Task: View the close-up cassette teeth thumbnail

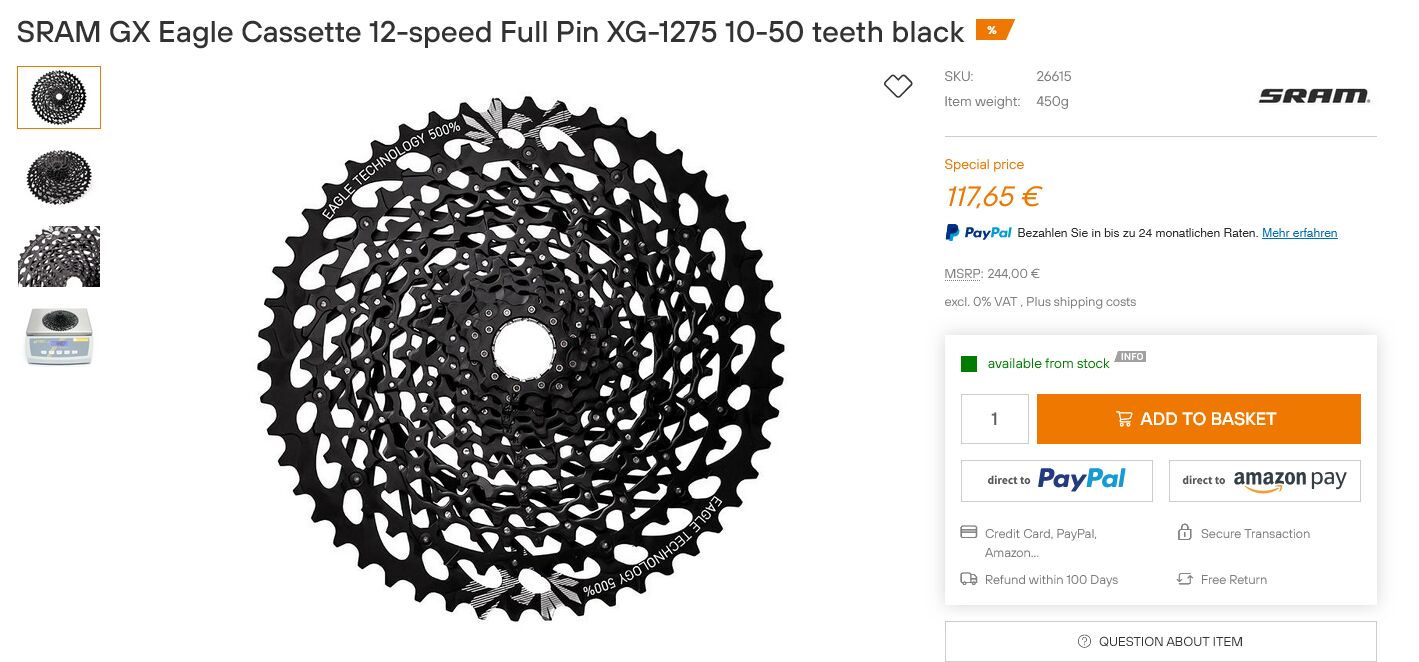Action: coord(59,257)
